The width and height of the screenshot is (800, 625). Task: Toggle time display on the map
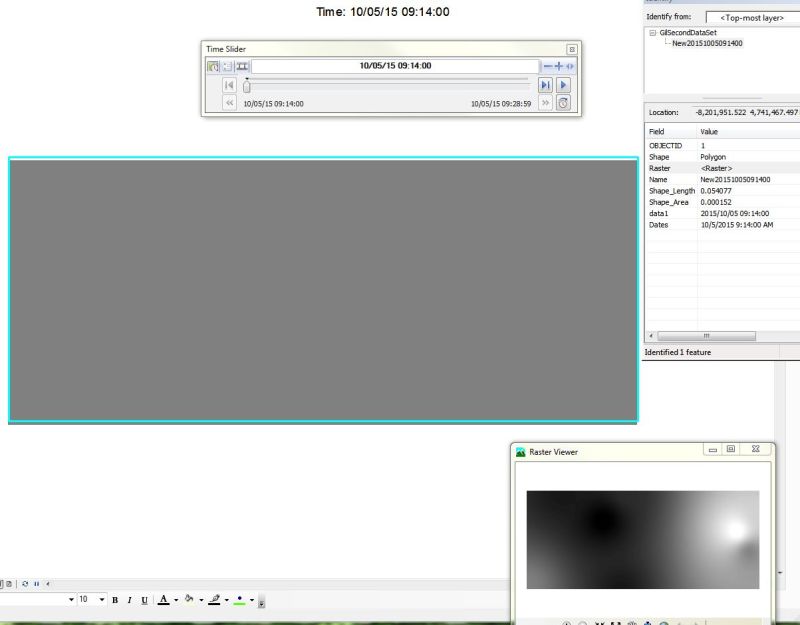pyautogui.click(x=212, y=66)
